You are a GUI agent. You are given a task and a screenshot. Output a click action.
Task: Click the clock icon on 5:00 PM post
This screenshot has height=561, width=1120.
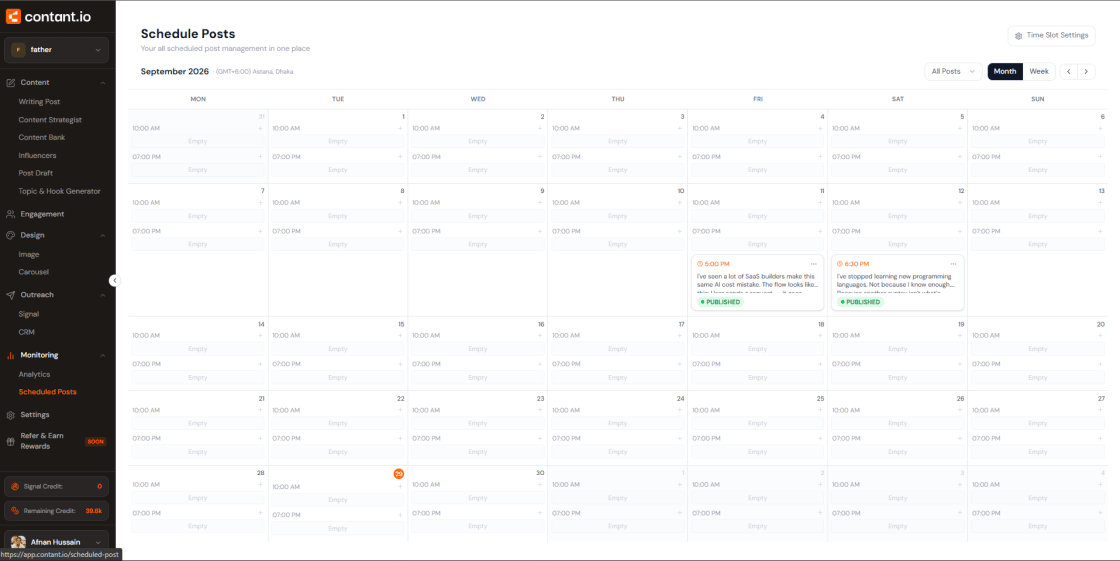tap(700, 264)
